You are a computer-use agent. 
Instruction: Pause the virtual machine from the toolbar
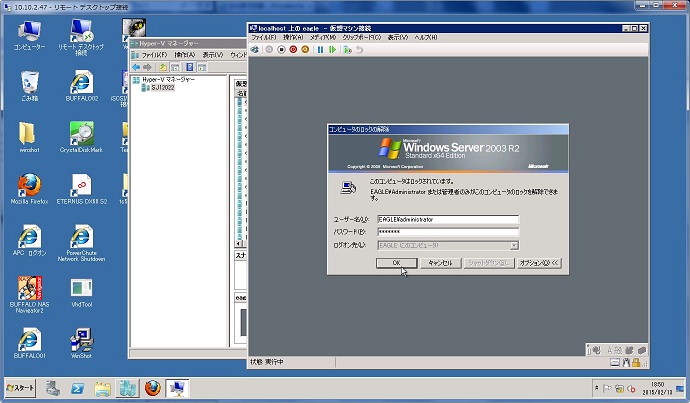[x=320, y=49]
